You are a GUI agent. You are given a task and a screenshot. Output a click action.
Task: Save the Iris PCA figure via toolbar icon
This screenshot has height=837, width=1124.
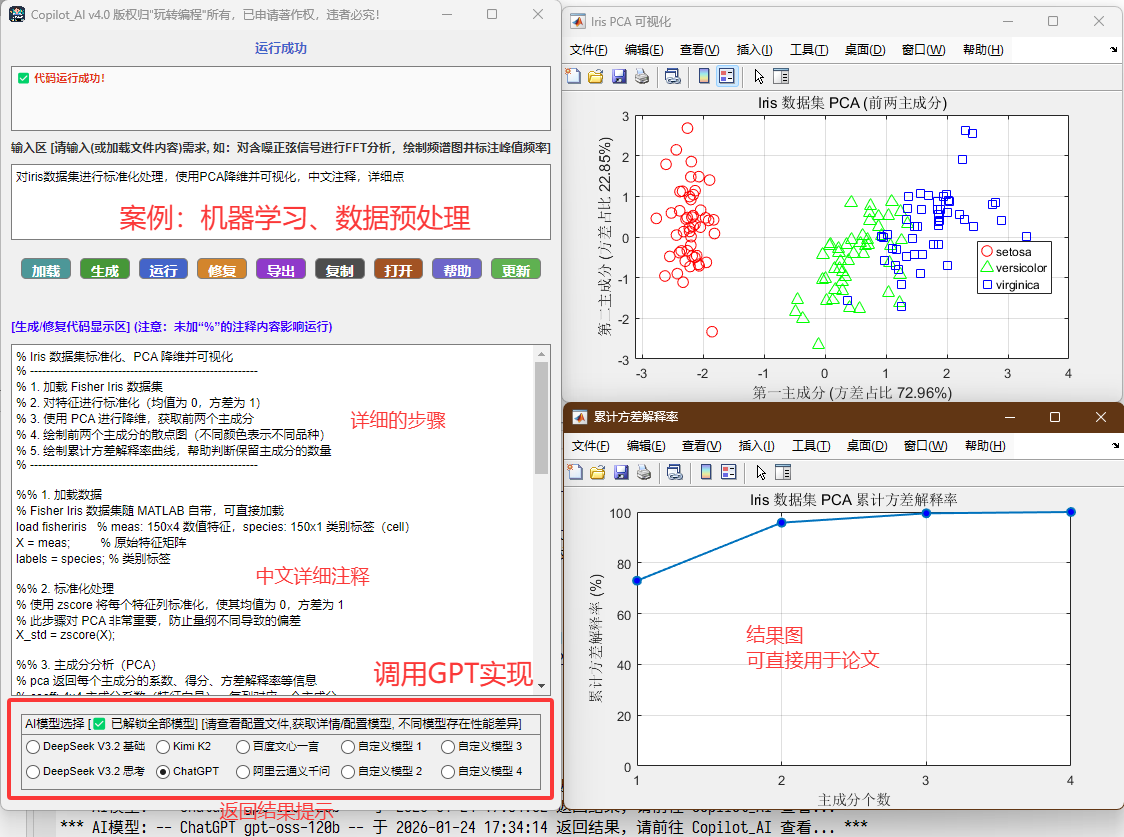[x=619, y=76]
